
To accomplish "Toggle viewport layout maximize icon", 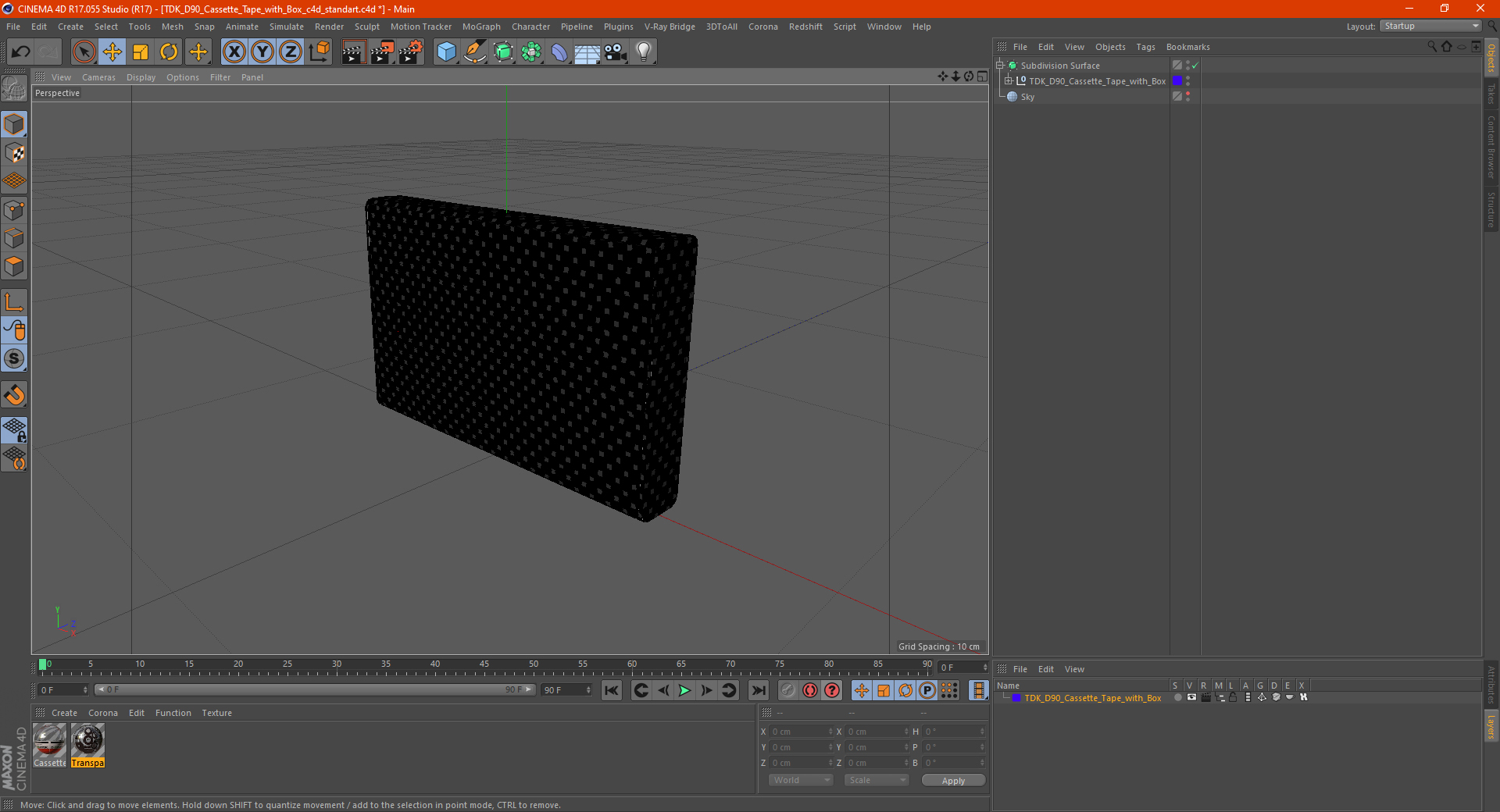I will (982, 77).
